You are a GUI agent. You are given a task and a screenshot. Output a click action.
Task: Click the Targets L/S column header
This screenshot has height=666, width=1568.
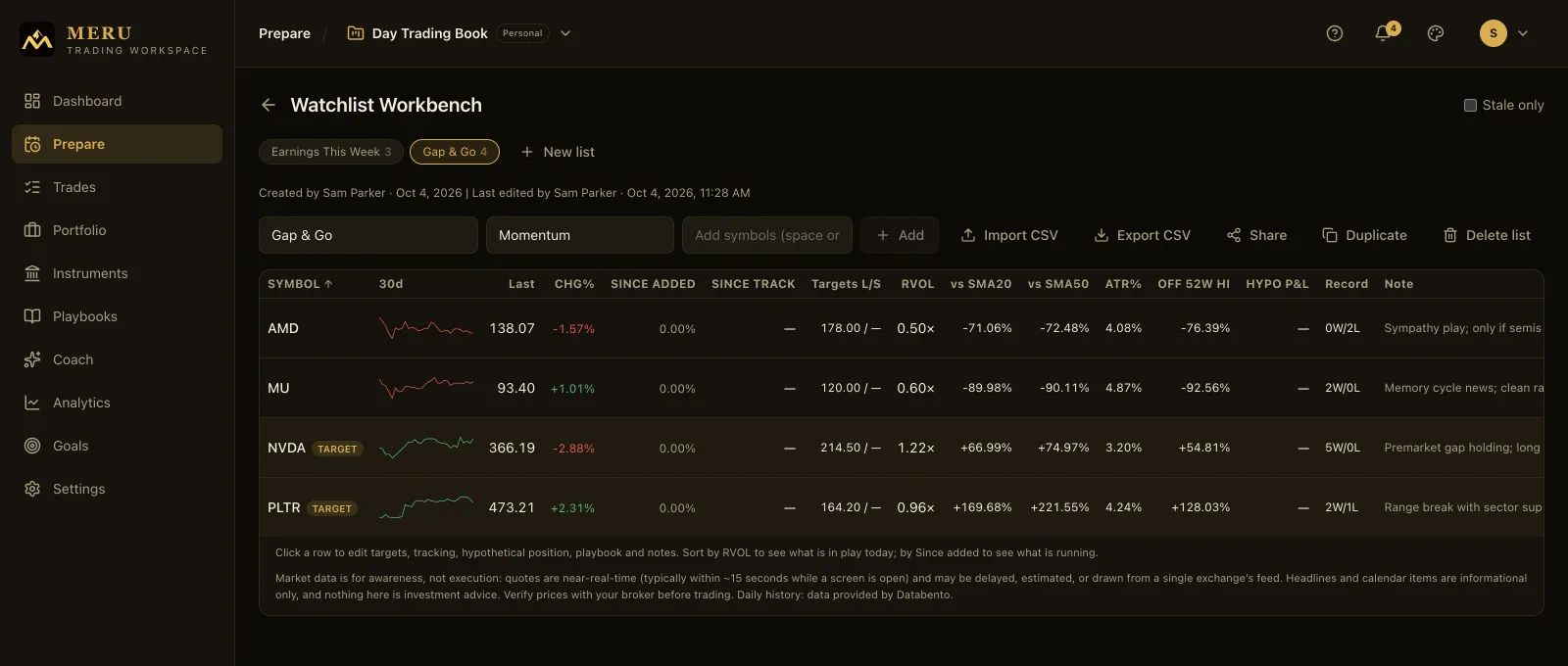(x=846, y=284)
